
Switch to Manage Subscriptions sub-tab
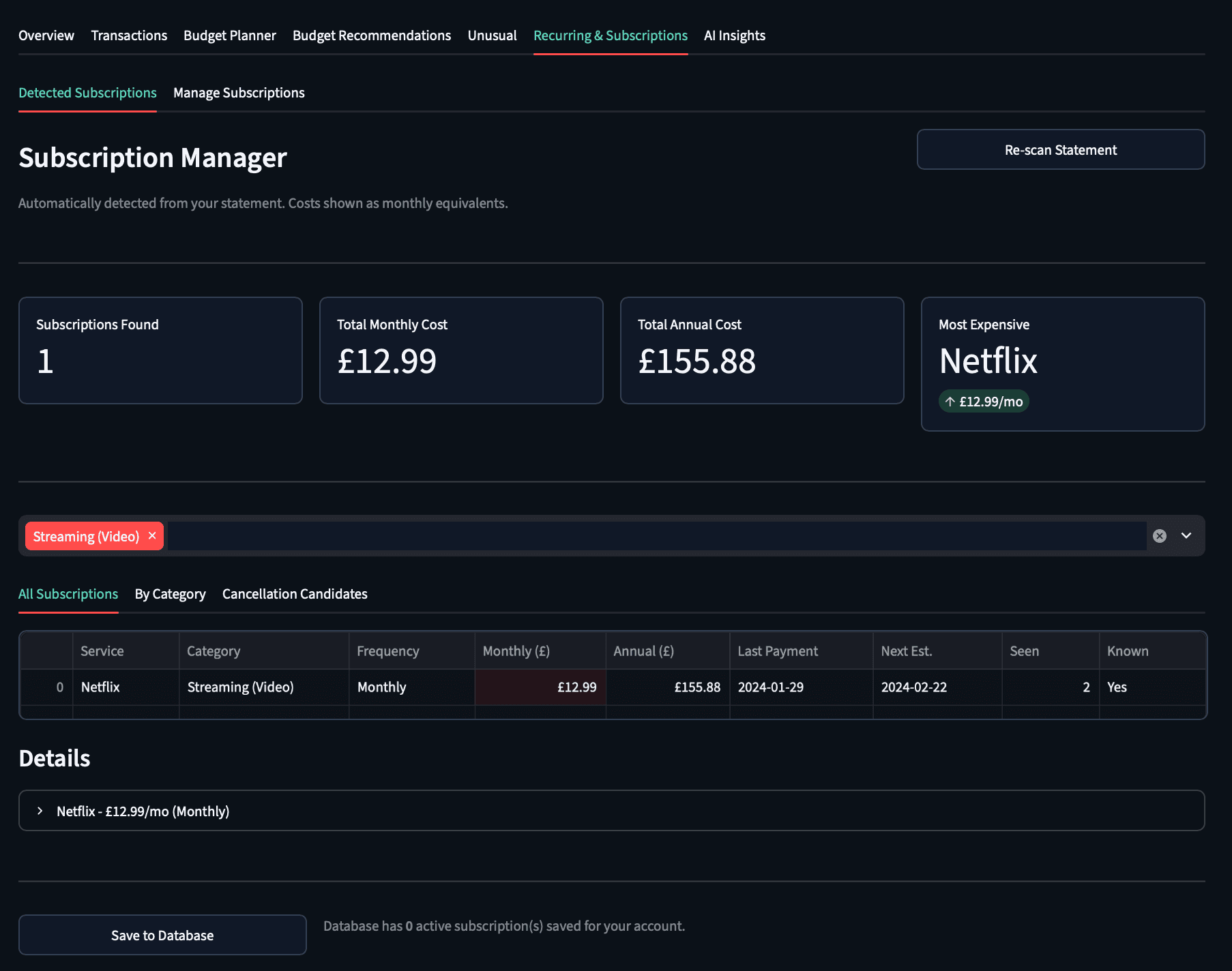pos(239,93)
